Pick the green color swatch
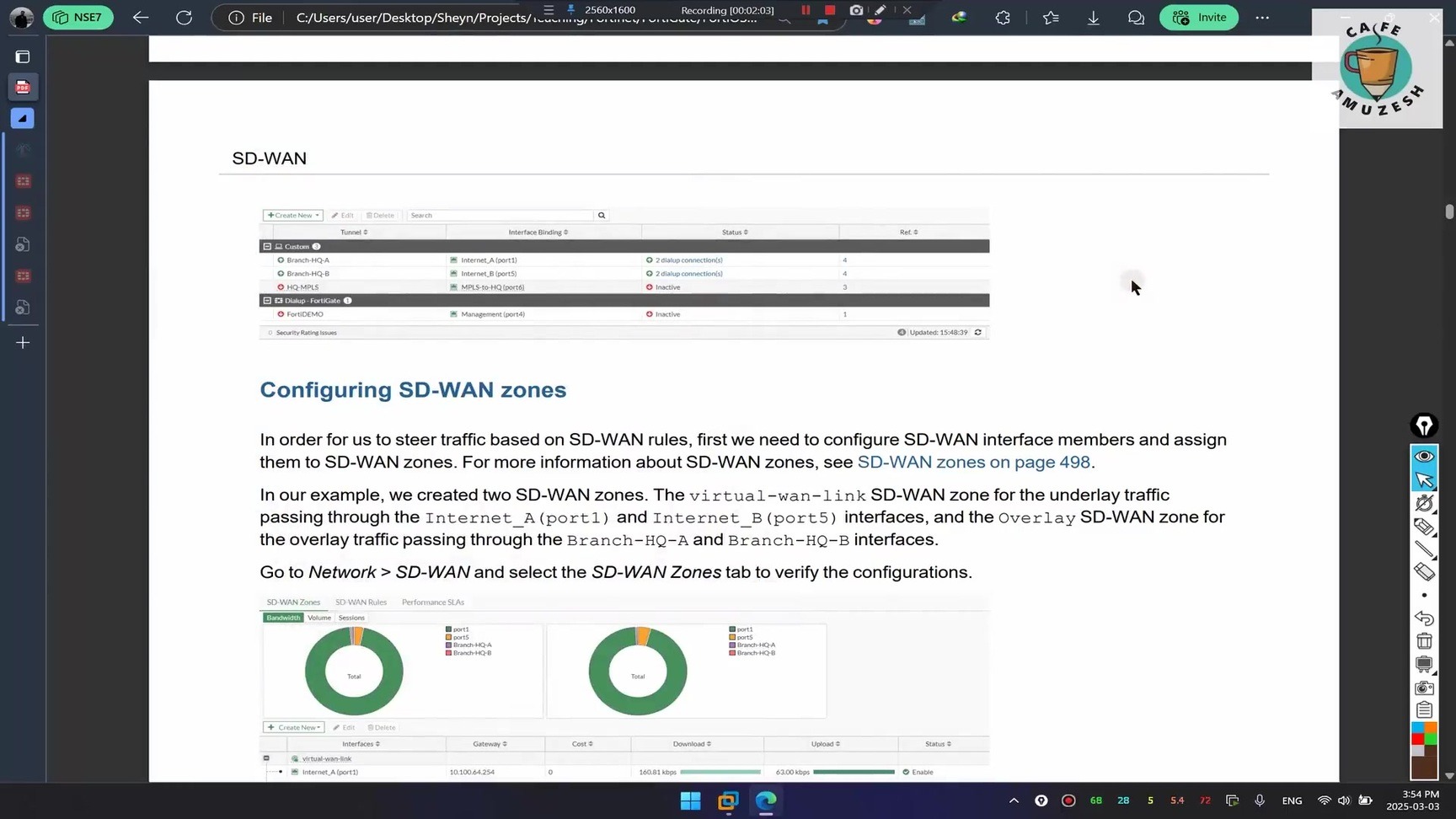Image resolution: width=1456 pixels, height=819 pixels. [x=1431, y=739]
